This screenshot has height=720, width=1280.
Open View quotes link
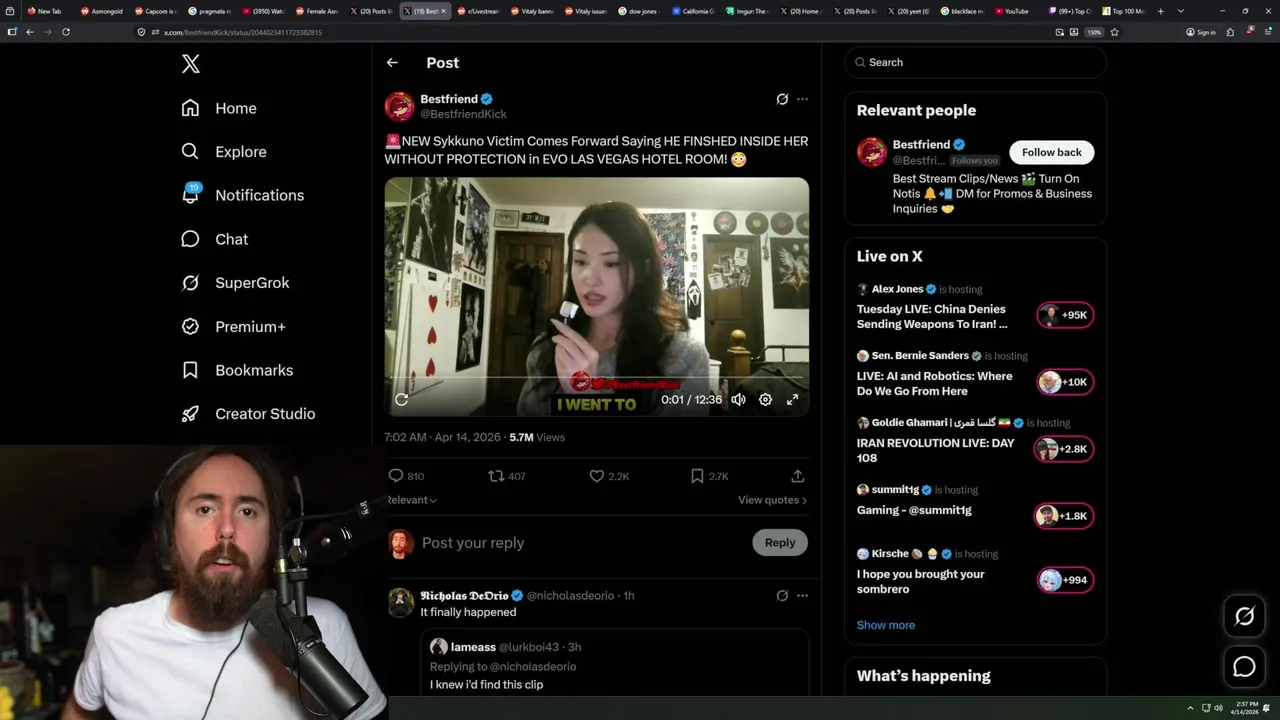(772, 500)
